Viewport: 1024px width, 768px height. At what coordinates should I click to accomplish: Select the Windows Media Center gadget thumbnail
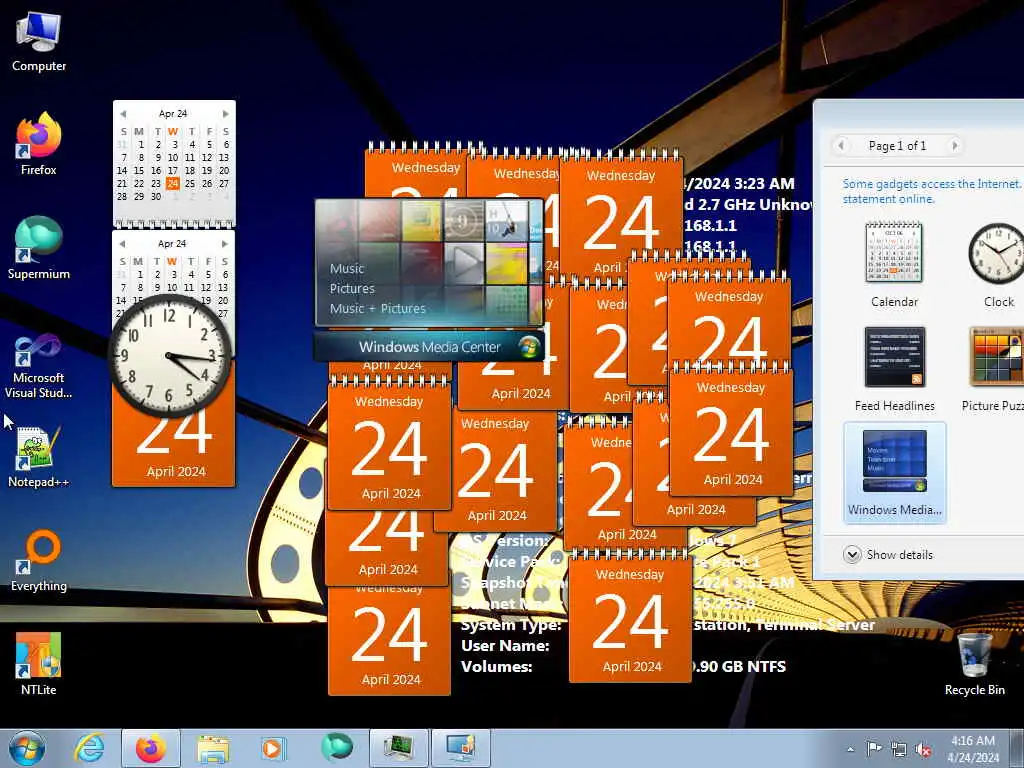coord(894,472)
